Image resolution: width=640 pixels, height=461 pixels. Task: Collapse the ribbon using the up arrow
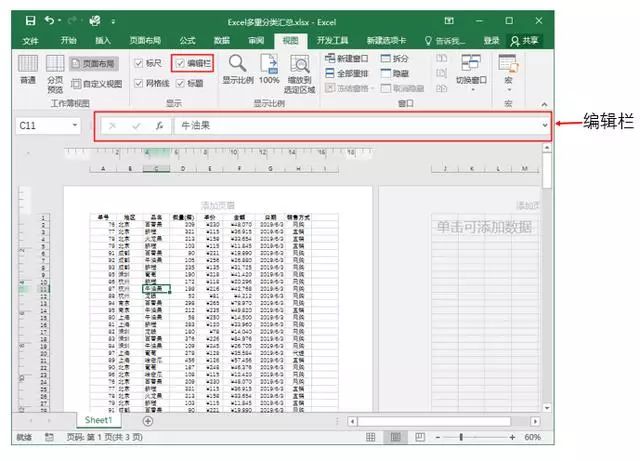(x=544, y=105)
